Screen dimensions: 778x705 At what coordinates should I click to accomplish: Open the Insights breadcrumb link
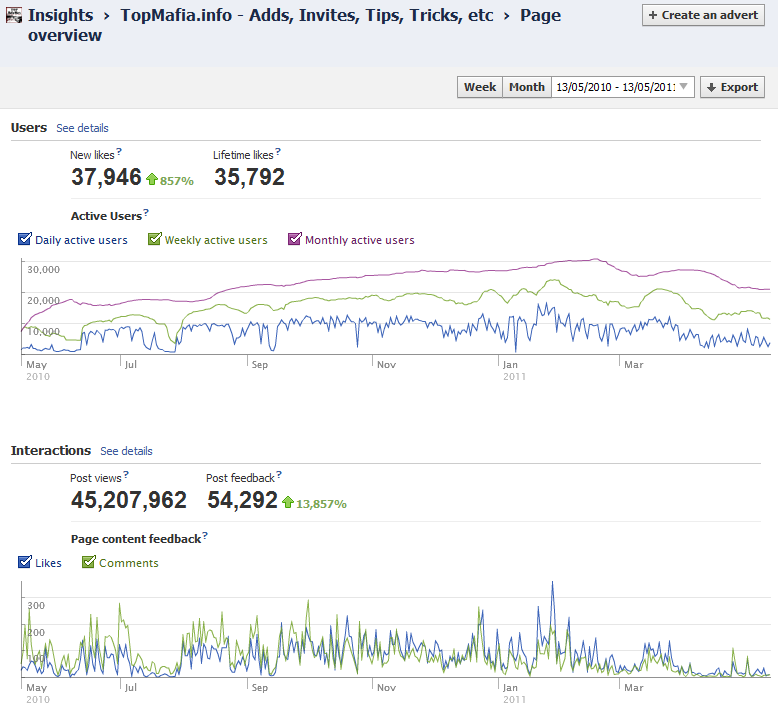pos(60,15)
